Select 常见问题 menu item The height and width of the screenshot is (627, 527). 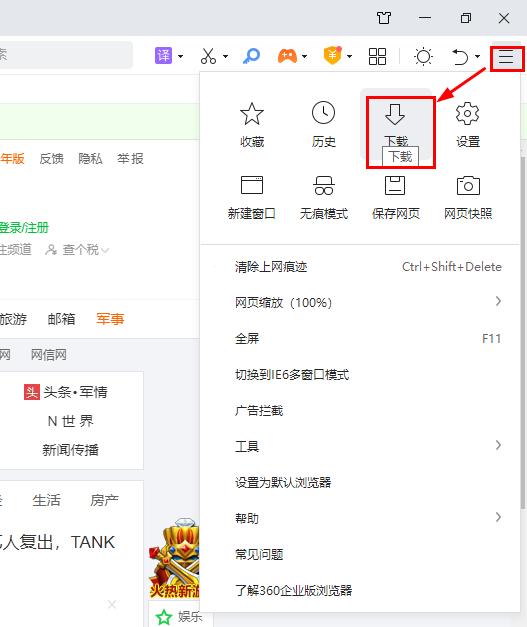(360, 554)
